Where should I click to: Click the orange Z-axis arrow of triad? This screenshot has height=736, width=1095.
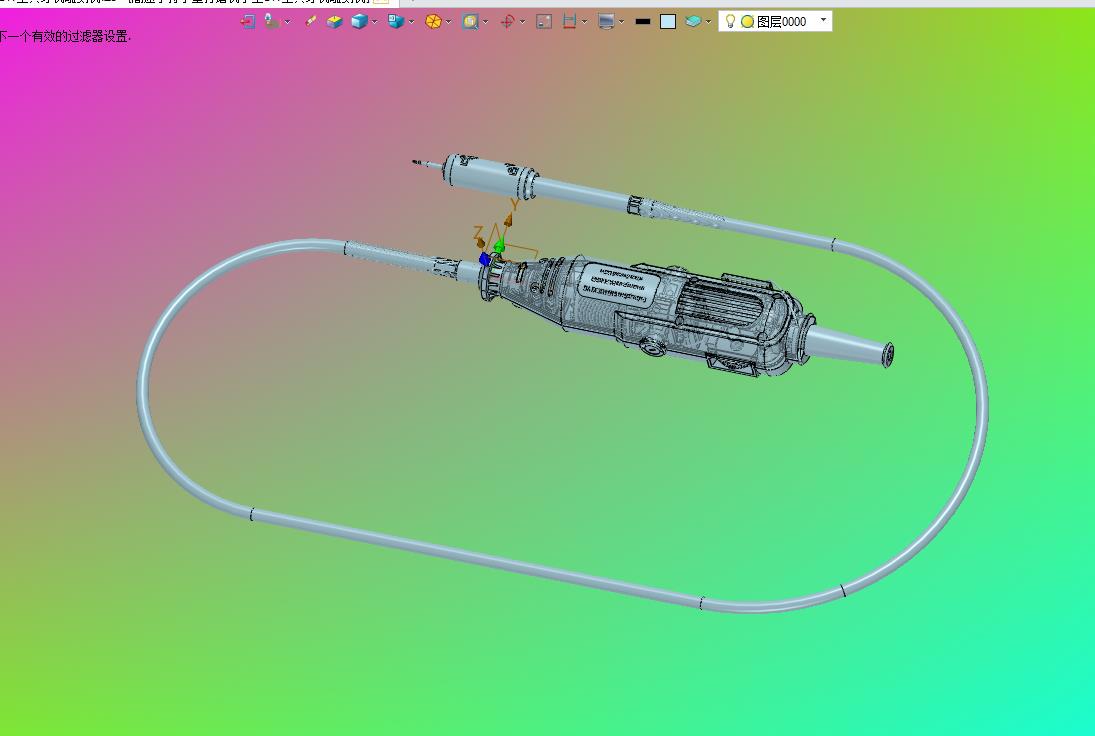(x=480, y=242)
